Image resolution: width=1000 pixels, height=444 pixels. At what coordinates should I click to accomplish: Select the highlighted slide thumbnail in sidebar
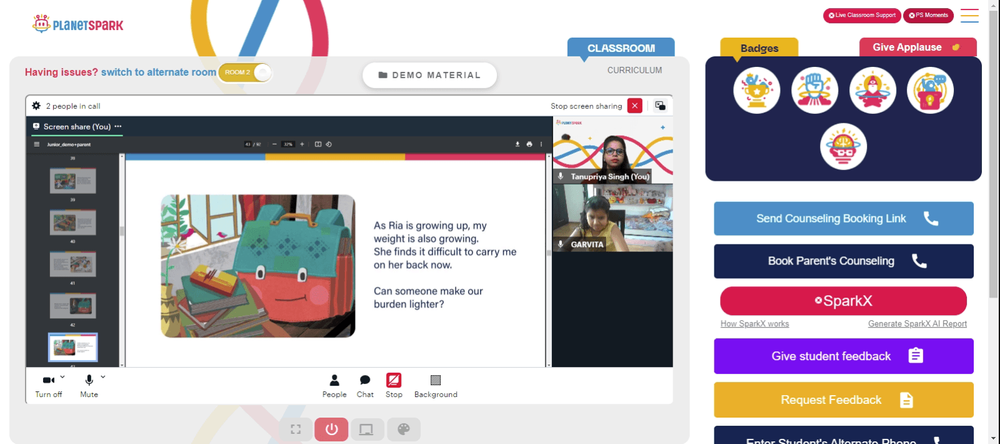click(73, 347)
